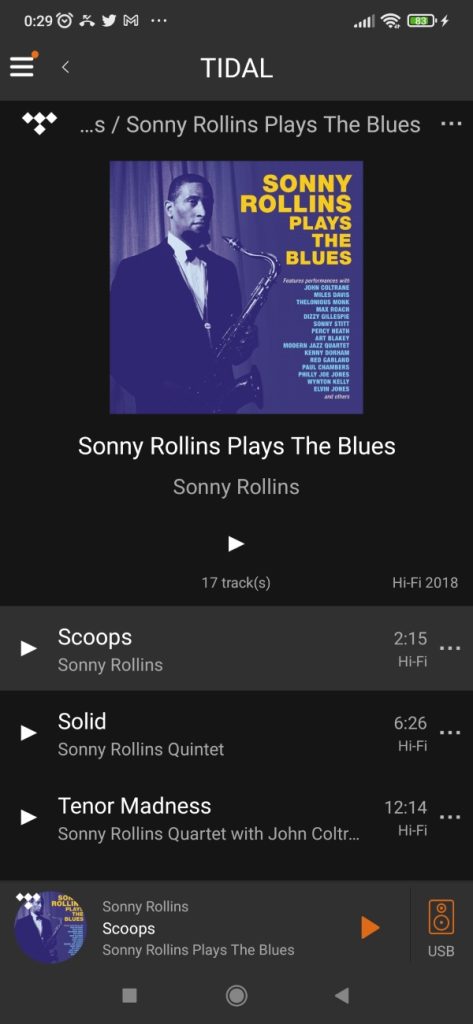Tap the Android back triangle button
The image size is (473, 1024).
click(x=342, y=995)
